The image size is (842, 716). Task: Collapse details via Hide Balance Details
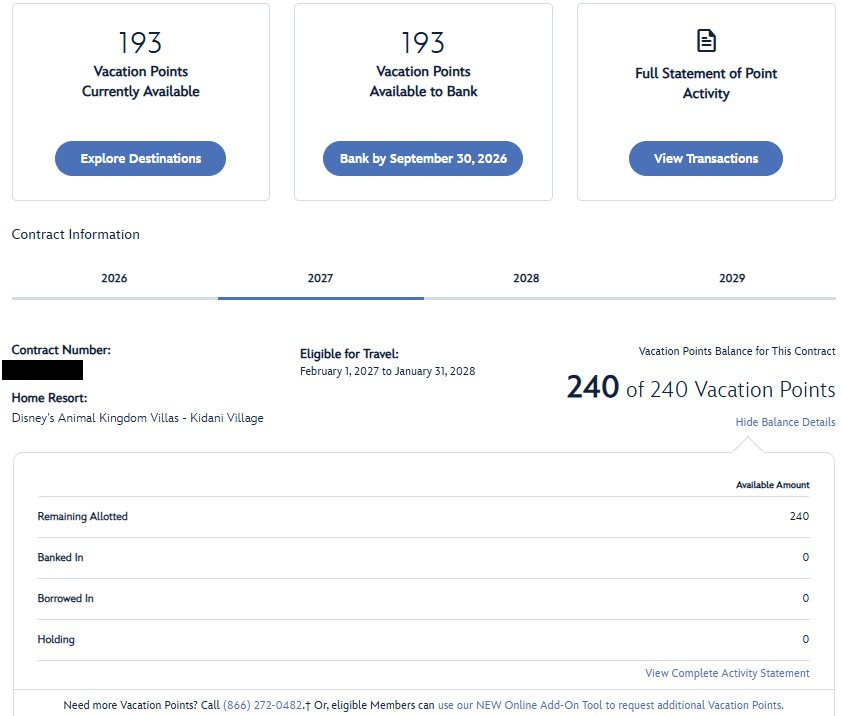[785, 422]
